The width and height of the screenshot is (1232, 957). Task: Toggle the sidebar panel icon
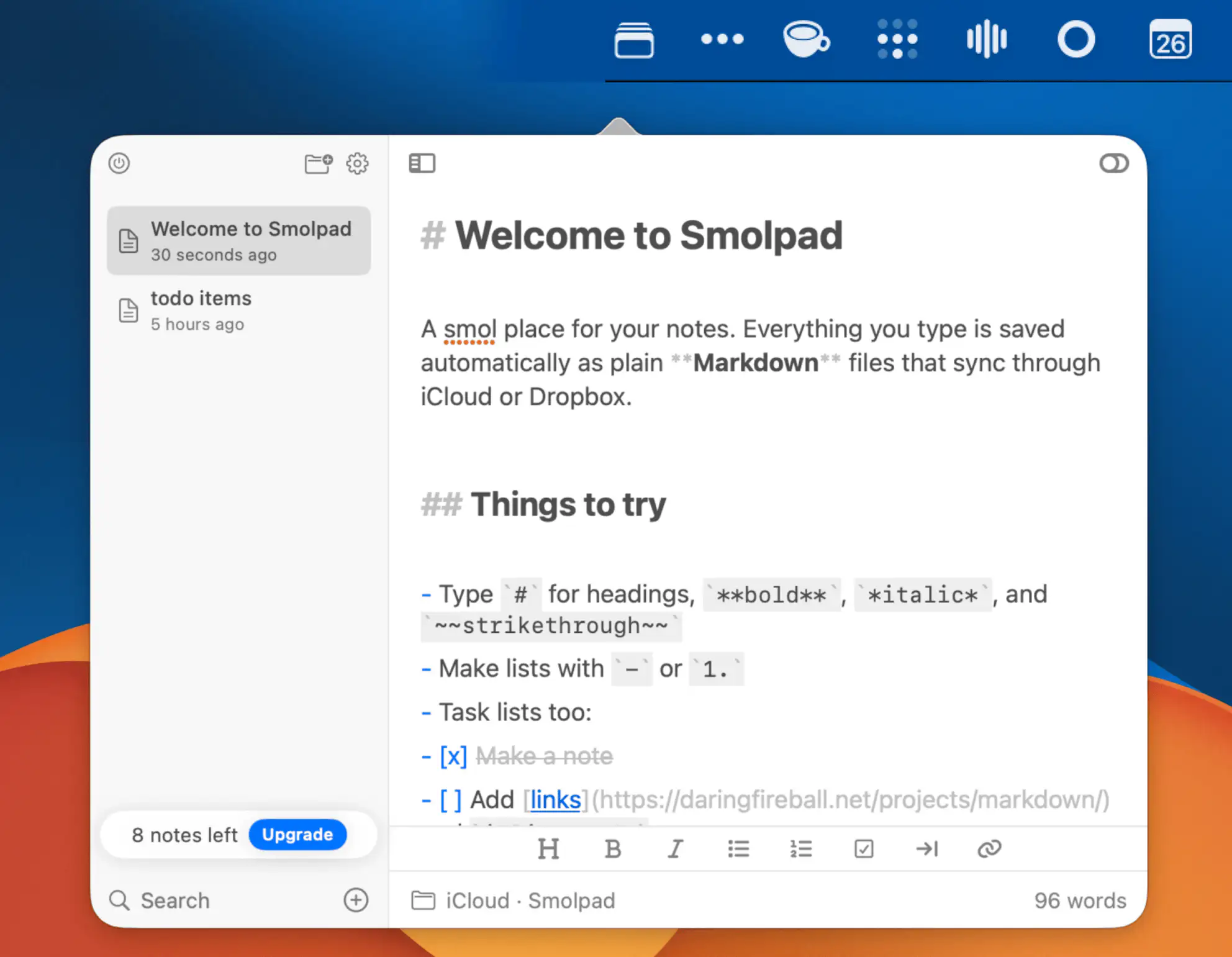click(x=422, y=163)
